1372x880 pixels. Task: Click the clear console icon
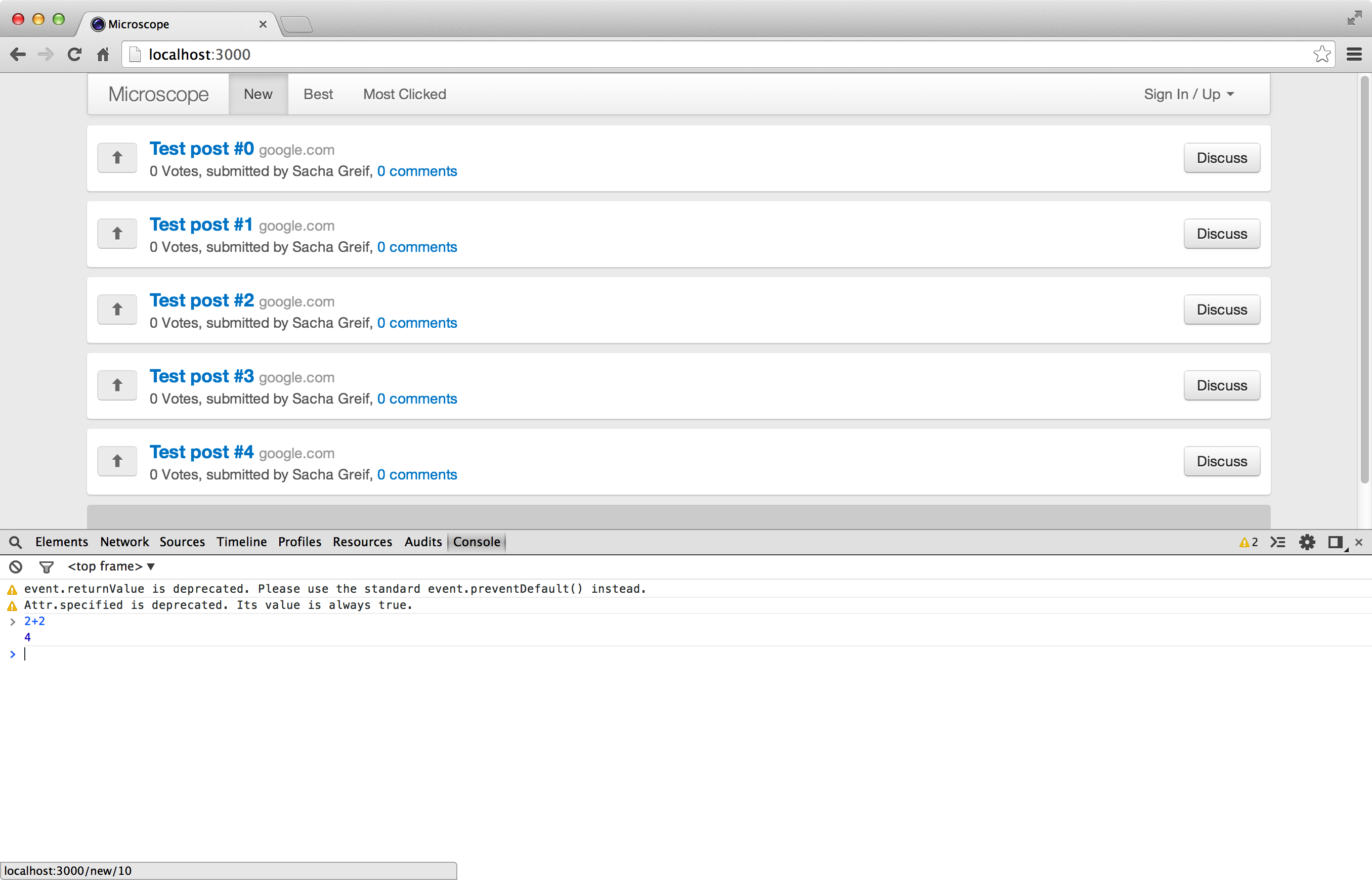point(15,566)
